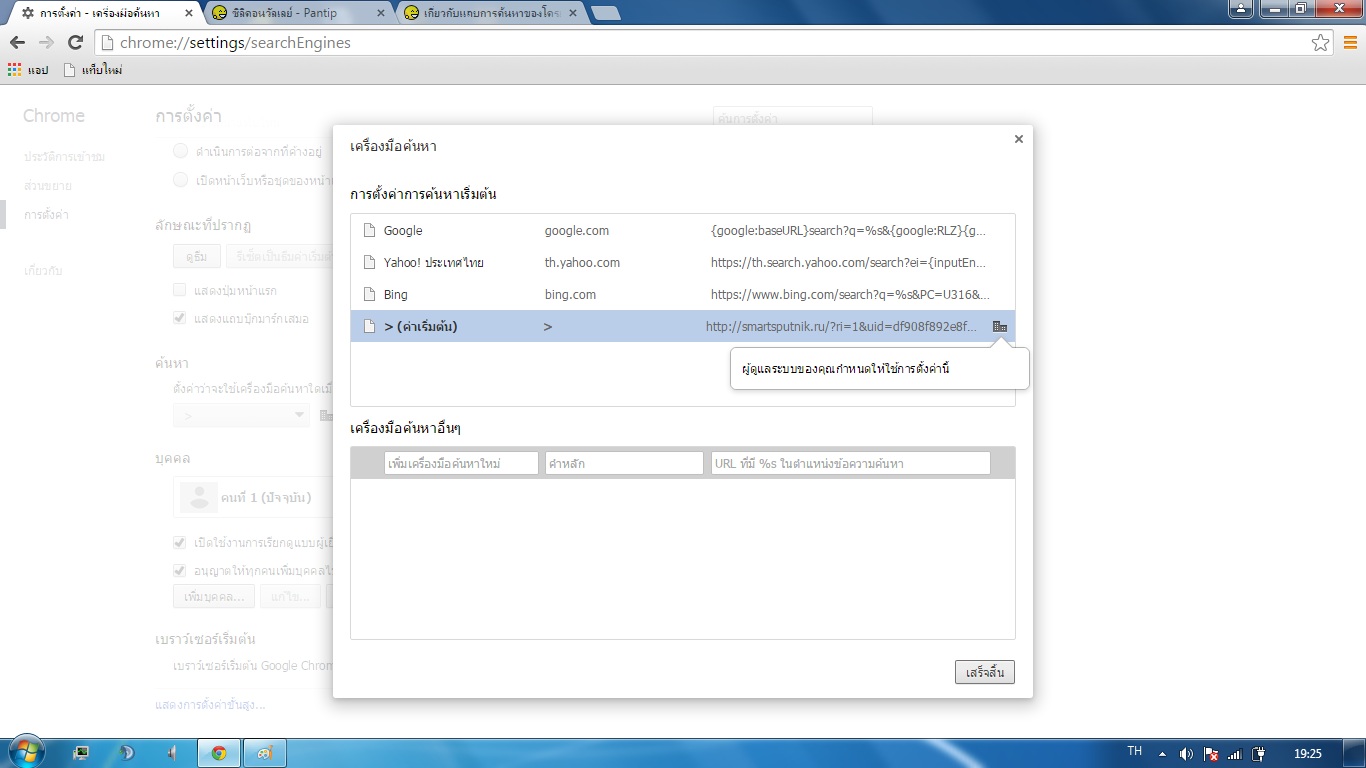This screenshot has height=768, width=1366.
Task: Go back using the browser Back arrow
Action: pos(17,43)
